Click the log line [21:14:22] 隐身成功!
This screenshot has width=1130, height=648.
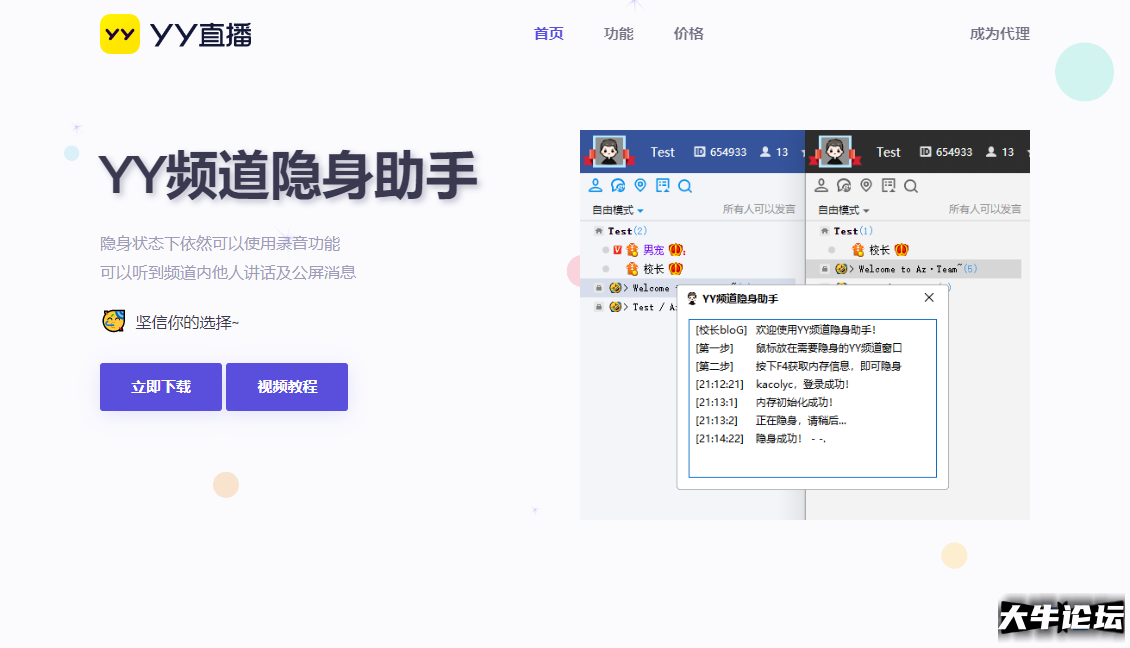tap(760, 438)
